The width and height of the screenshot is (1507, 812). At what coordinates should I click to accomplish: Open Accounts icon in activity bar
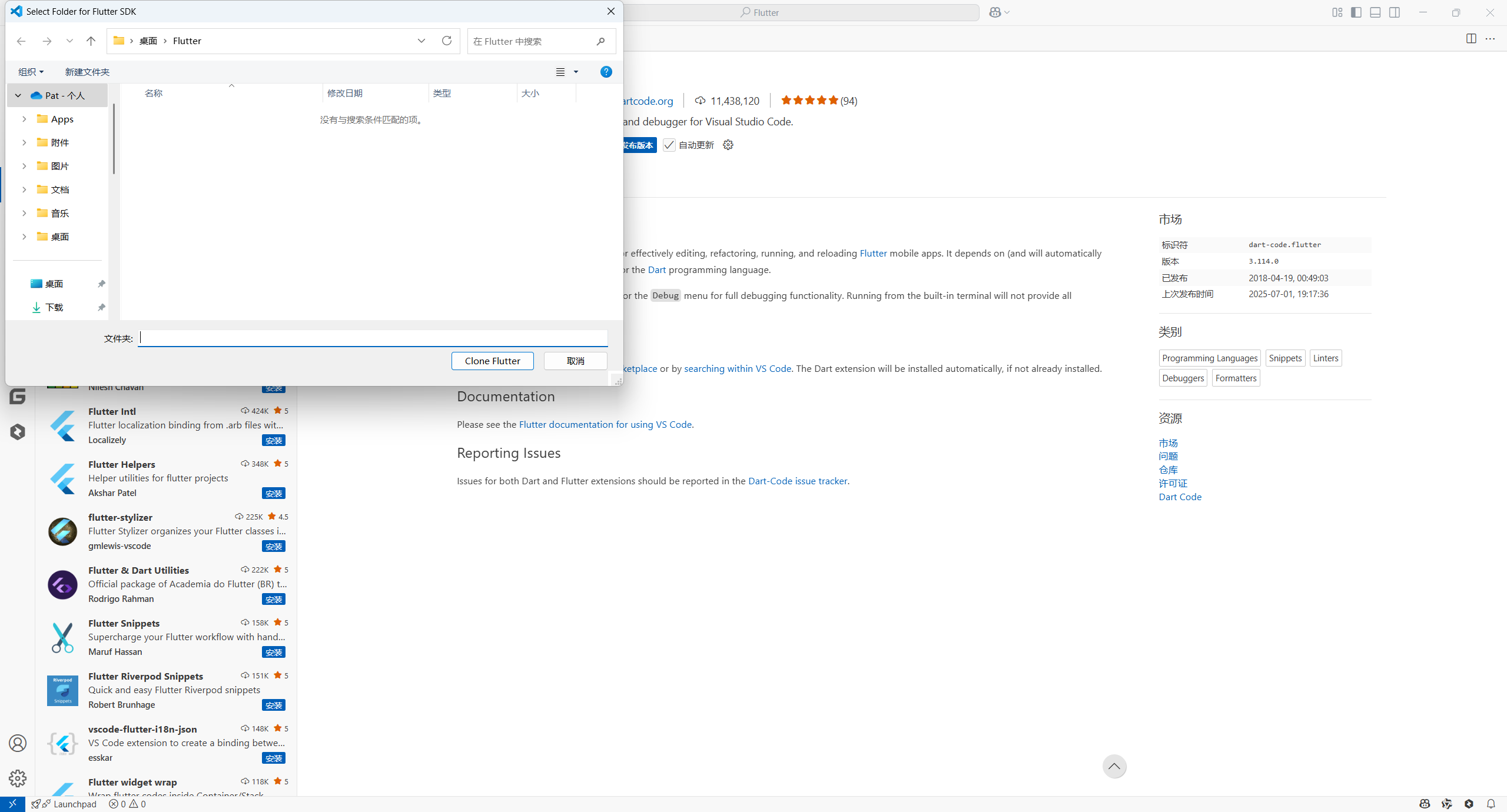[18, 743]
